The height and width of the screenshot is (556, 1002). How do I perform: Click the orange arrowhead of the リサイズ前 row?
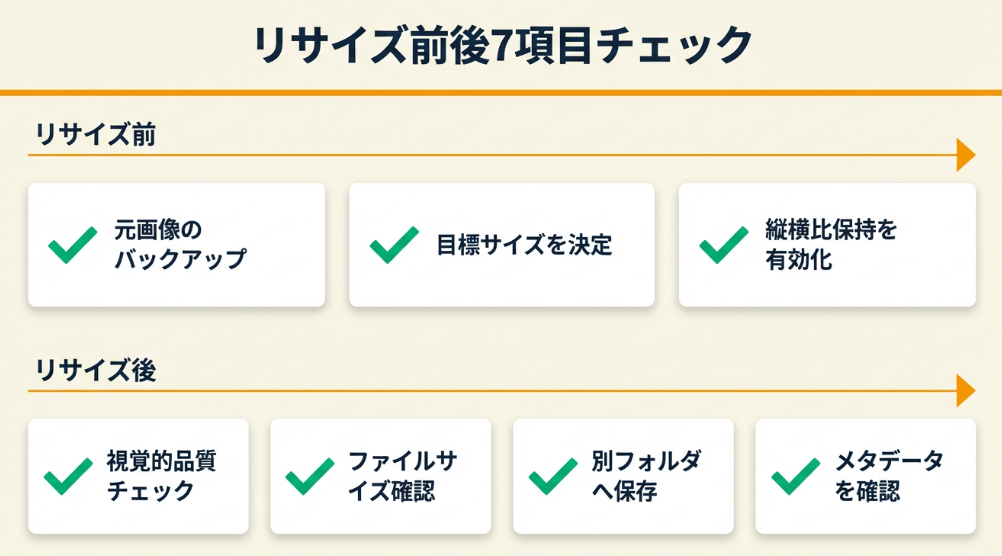[965, 155]
